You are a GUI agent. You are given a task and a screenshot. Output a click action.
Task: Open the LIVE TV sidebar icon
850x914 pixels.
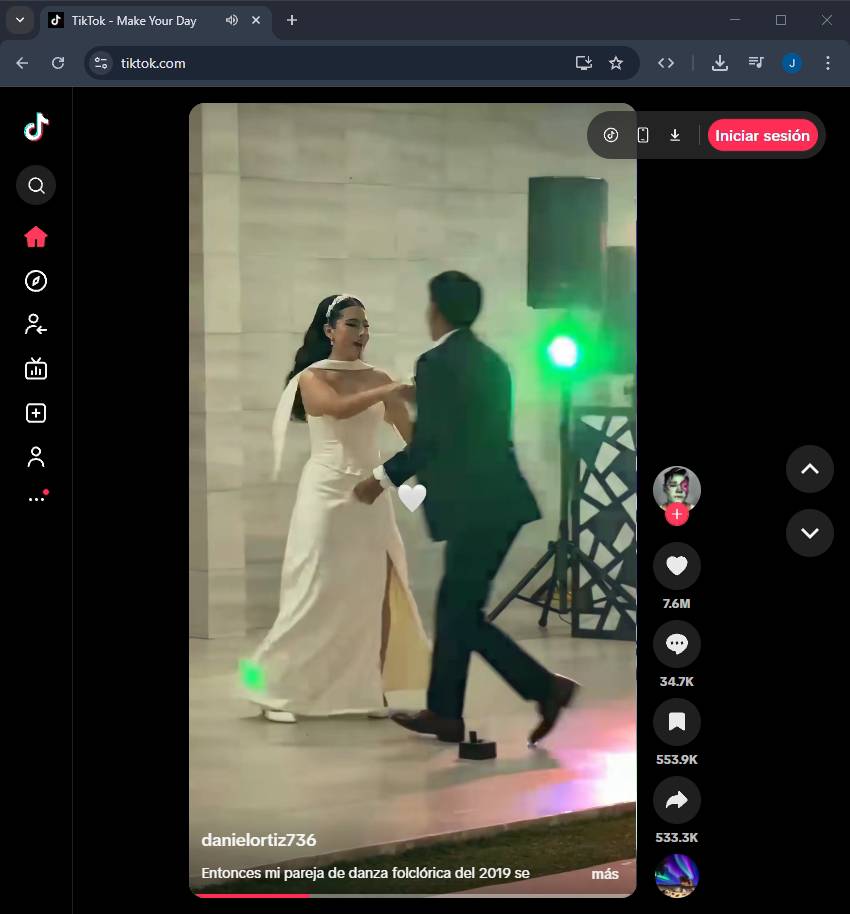click(36, 369)
